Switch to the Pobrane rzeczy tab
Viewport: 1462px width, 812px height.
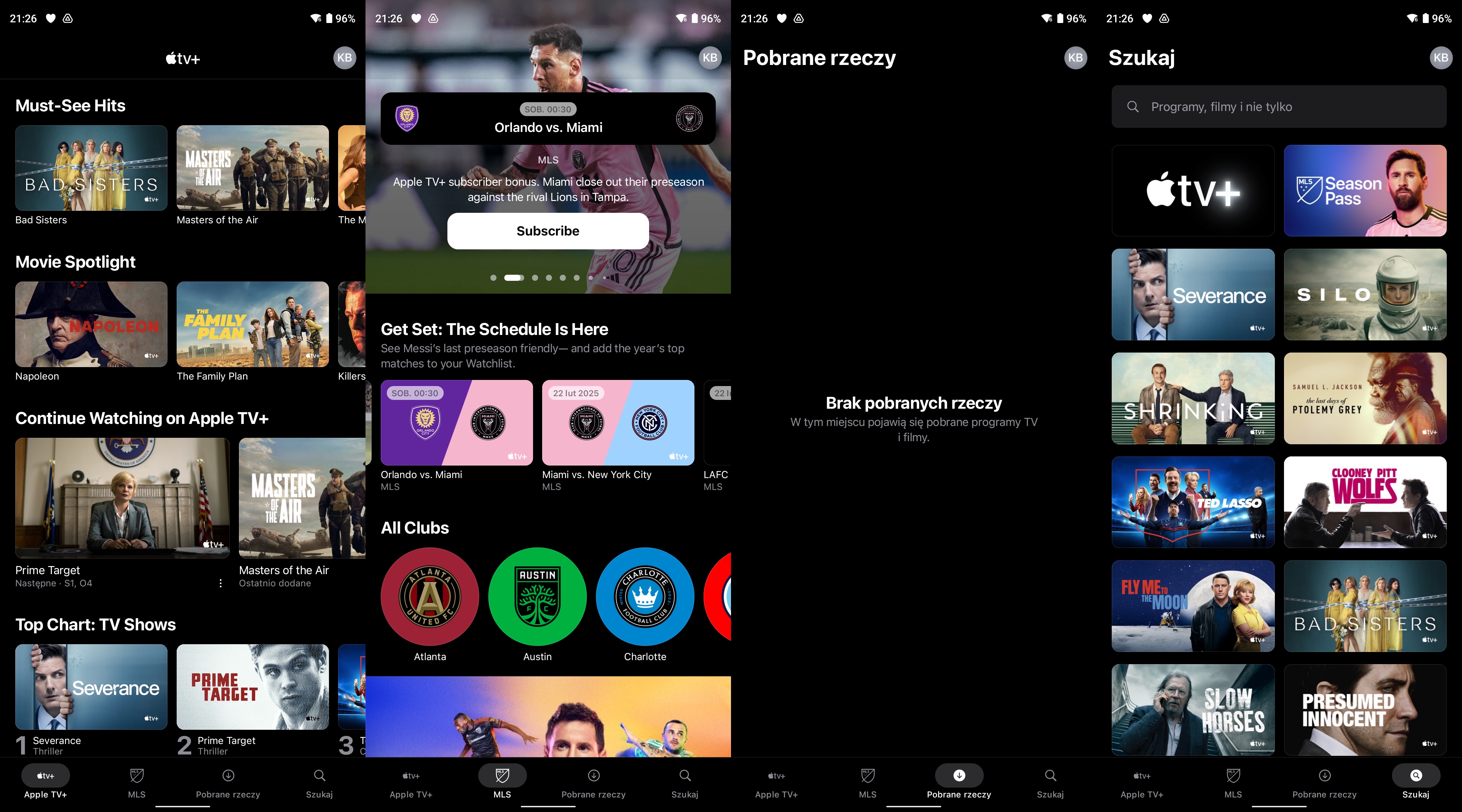tap(958, 783)
